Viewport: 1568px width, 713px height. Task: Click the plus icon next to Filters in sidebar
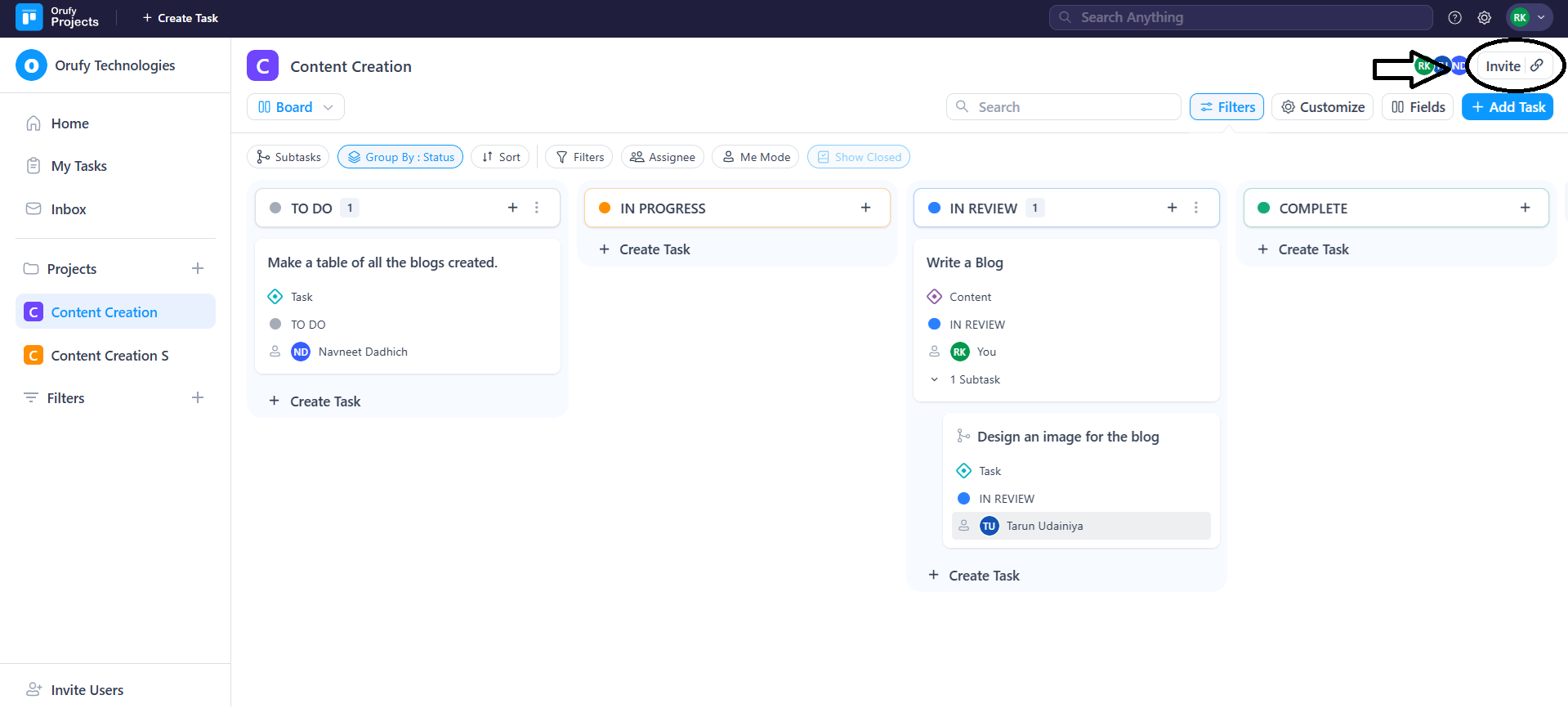pyautogui.click(x=198, y=397)
